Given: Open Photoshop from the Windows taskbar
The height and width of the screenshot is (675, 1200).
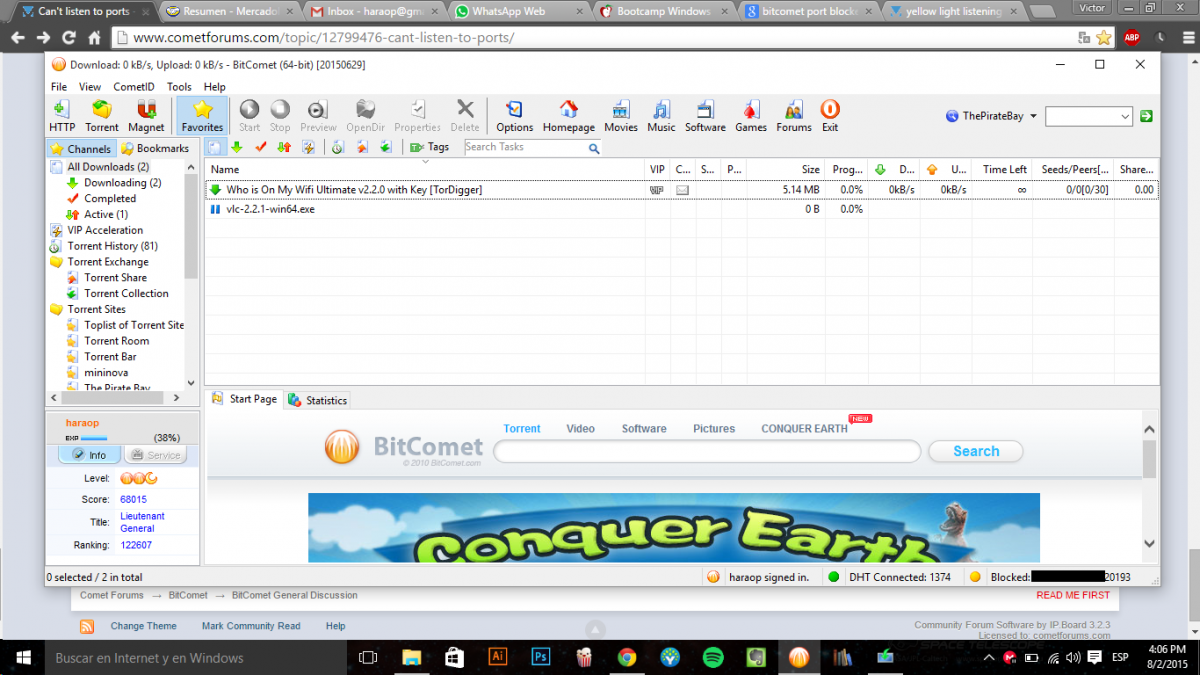Looking at the screenshot, I should 540,657.
